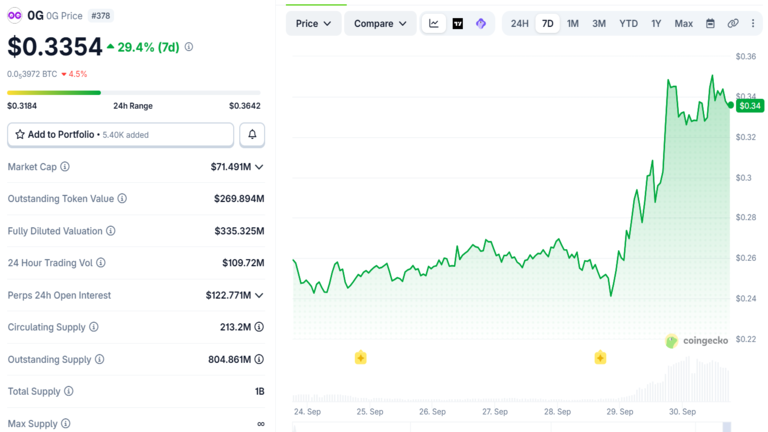Click the $109.72M trading volume value
The image size is (768, 432).
click(x=243, y=263)
